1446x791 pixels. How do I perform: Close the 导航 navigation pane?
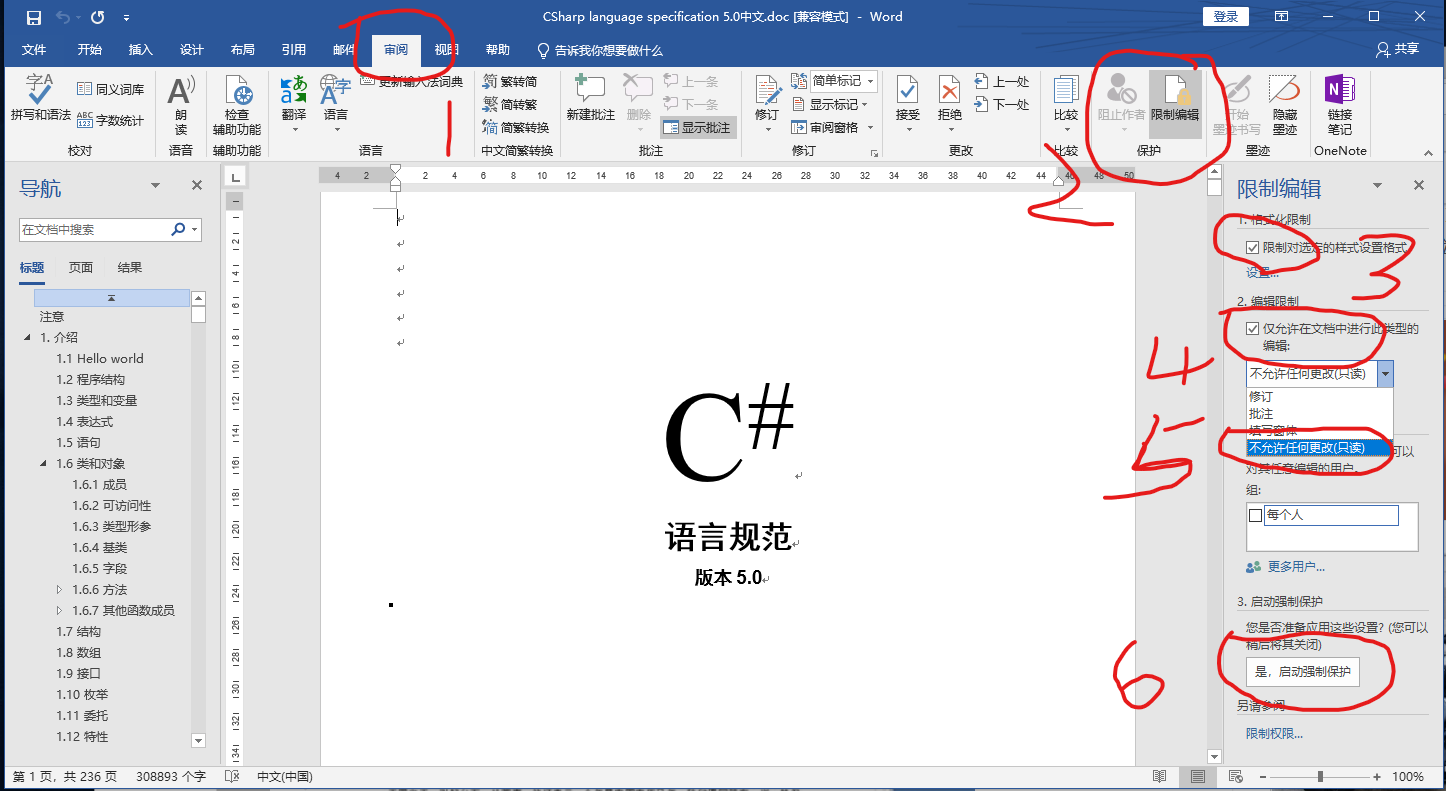click(197, 186)
